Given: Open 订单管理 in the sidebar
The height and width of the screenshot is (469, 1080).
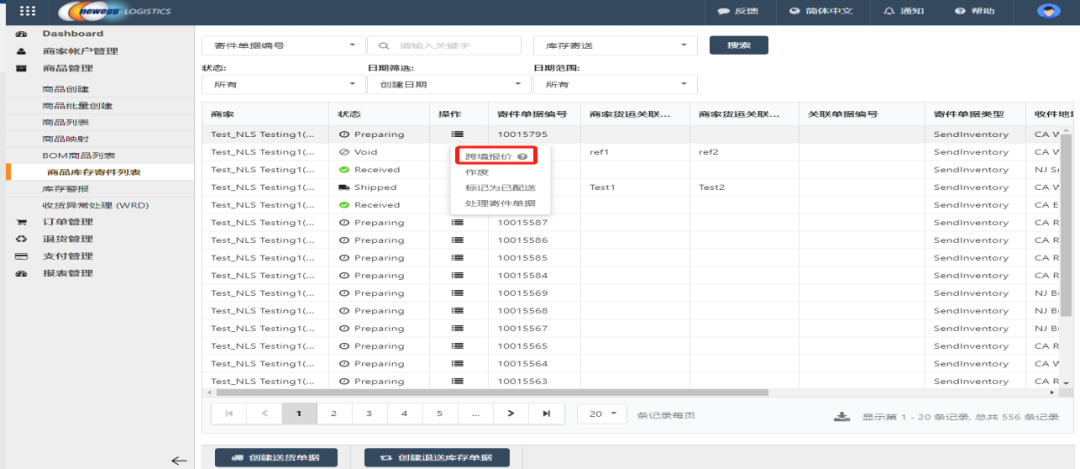Looking at the screenshot, I should click(x=67, y=222).
